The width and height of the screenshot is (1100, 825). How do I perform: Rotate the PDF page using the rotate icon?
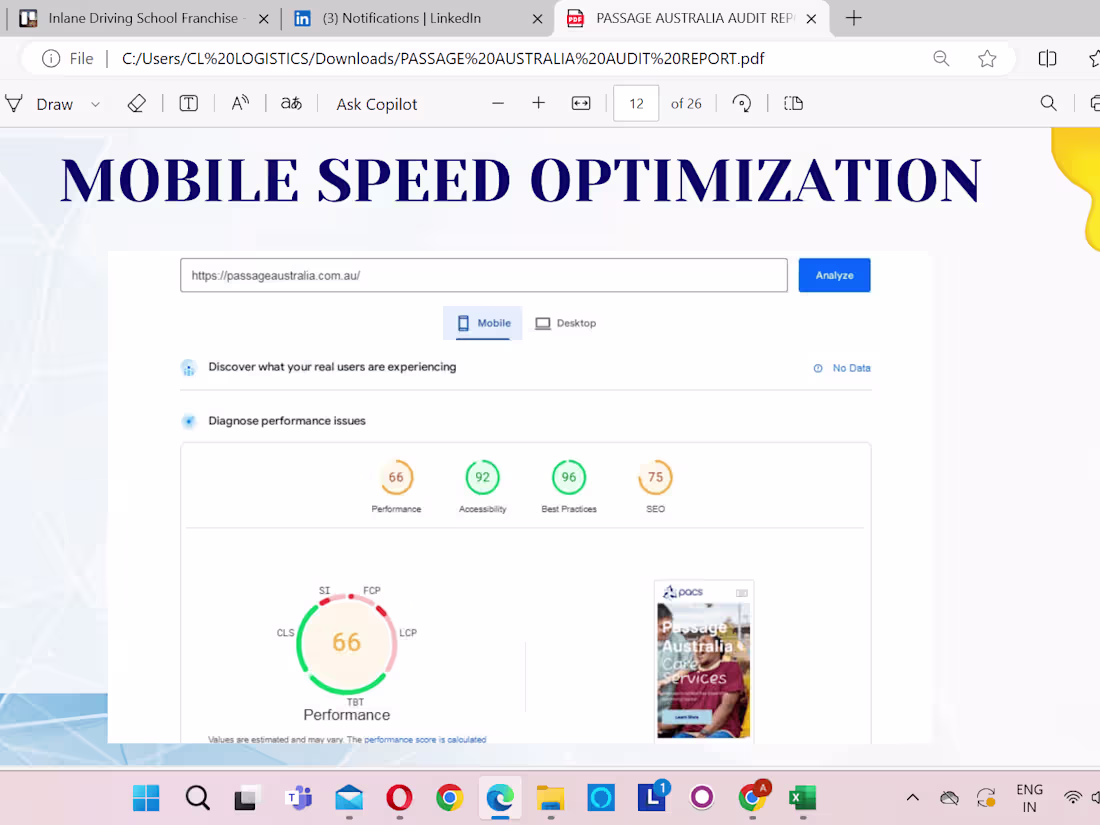point(742,103)
